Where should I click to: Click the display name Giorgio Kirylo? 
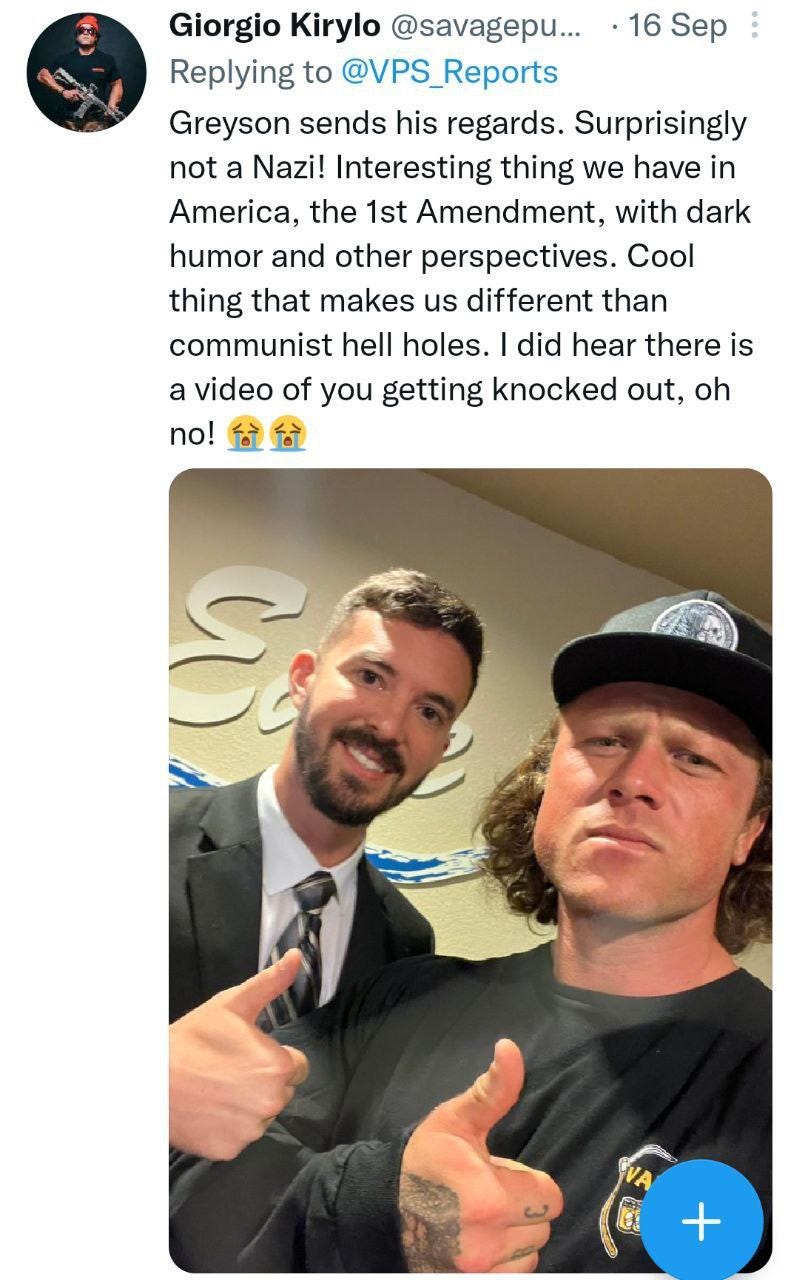pos(275,26)
